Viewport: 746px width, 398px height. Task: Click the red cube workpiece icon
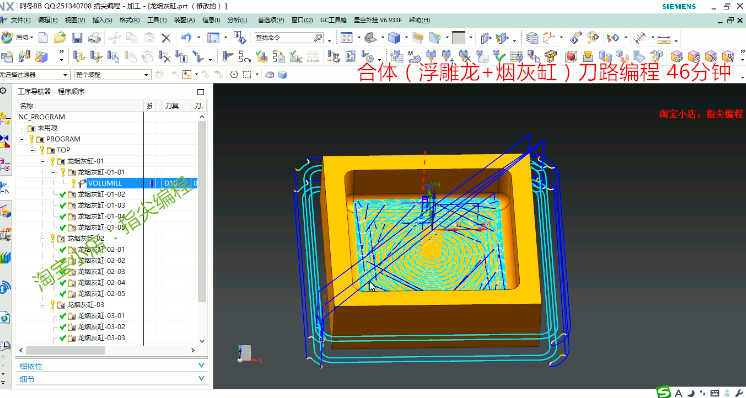click(x=572, y=56)
